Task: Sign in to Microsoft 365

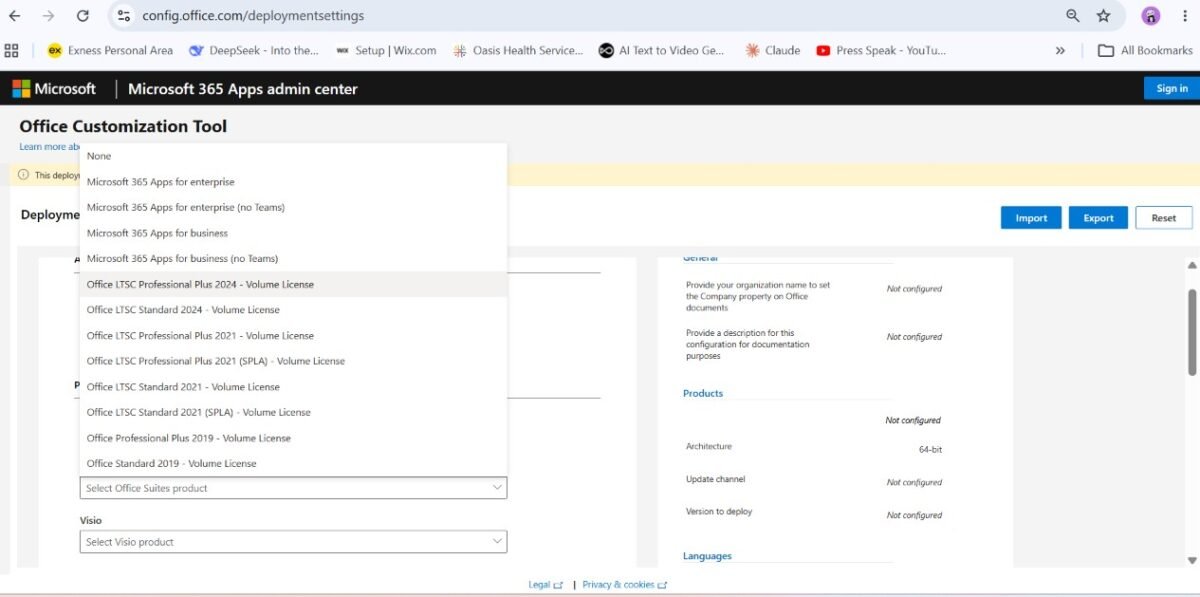Action: coord(1172,88)
